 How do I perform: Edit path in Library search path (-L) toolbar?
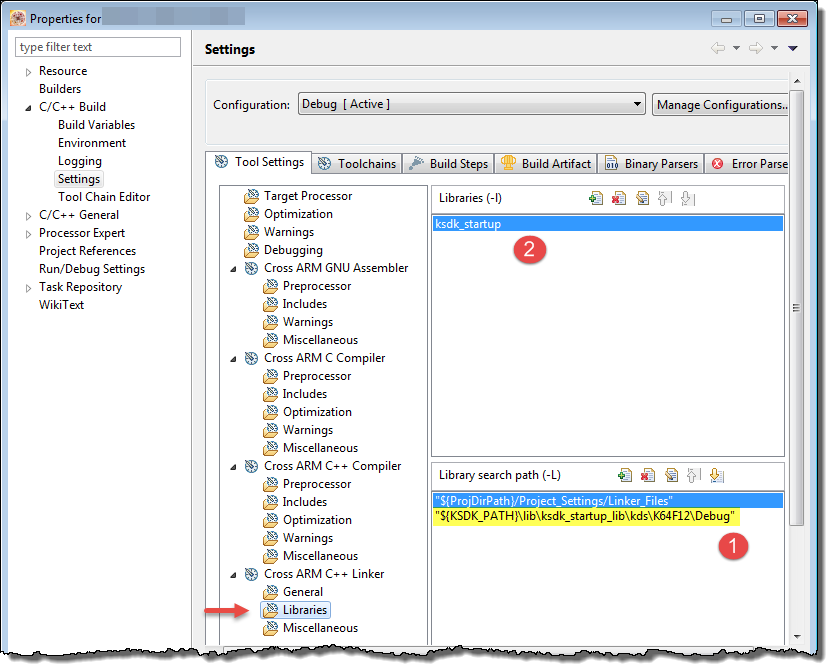[672, 475]
